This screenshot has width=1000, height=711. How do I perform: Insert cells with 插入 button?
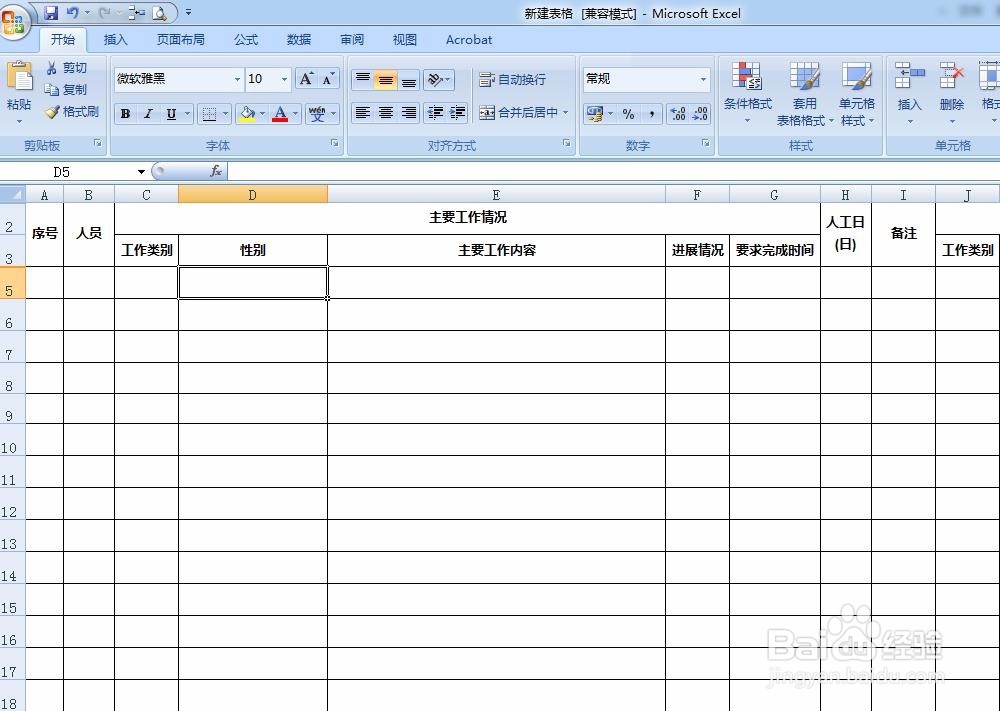(909, 93)
